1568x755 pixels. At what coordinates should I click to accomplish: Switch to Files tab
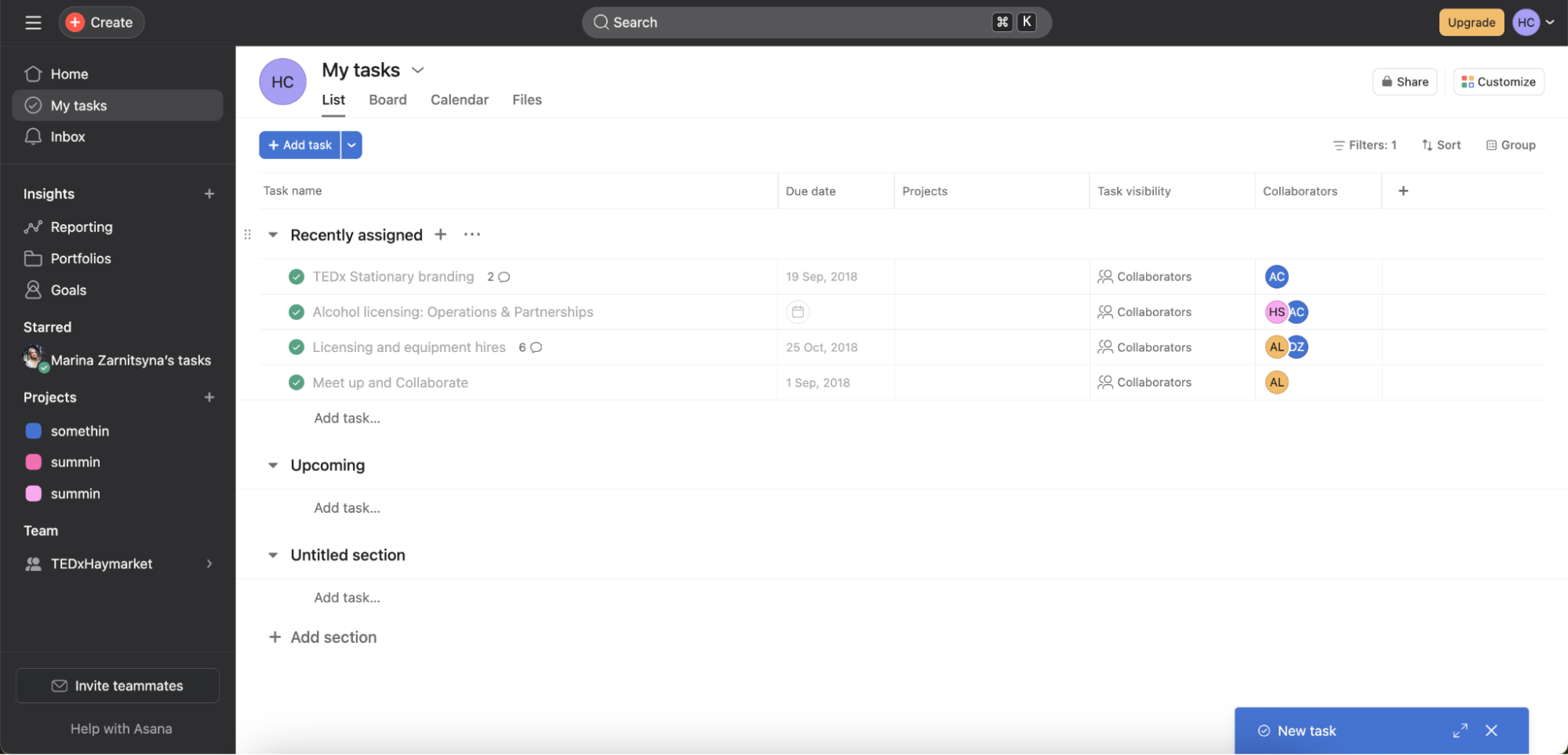[527, 100]
